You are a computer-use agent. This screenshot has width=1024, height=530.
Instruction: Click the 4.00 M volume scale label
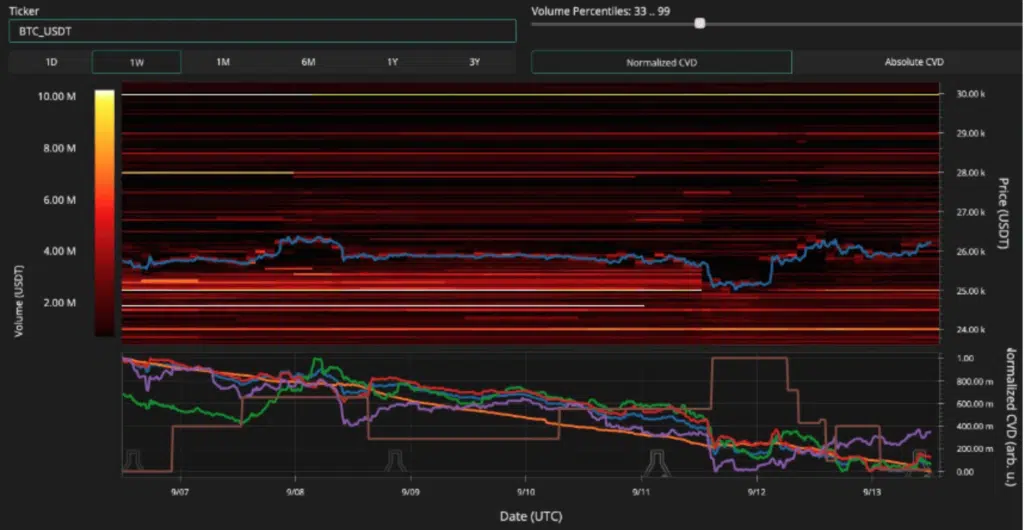coord(59,251)
